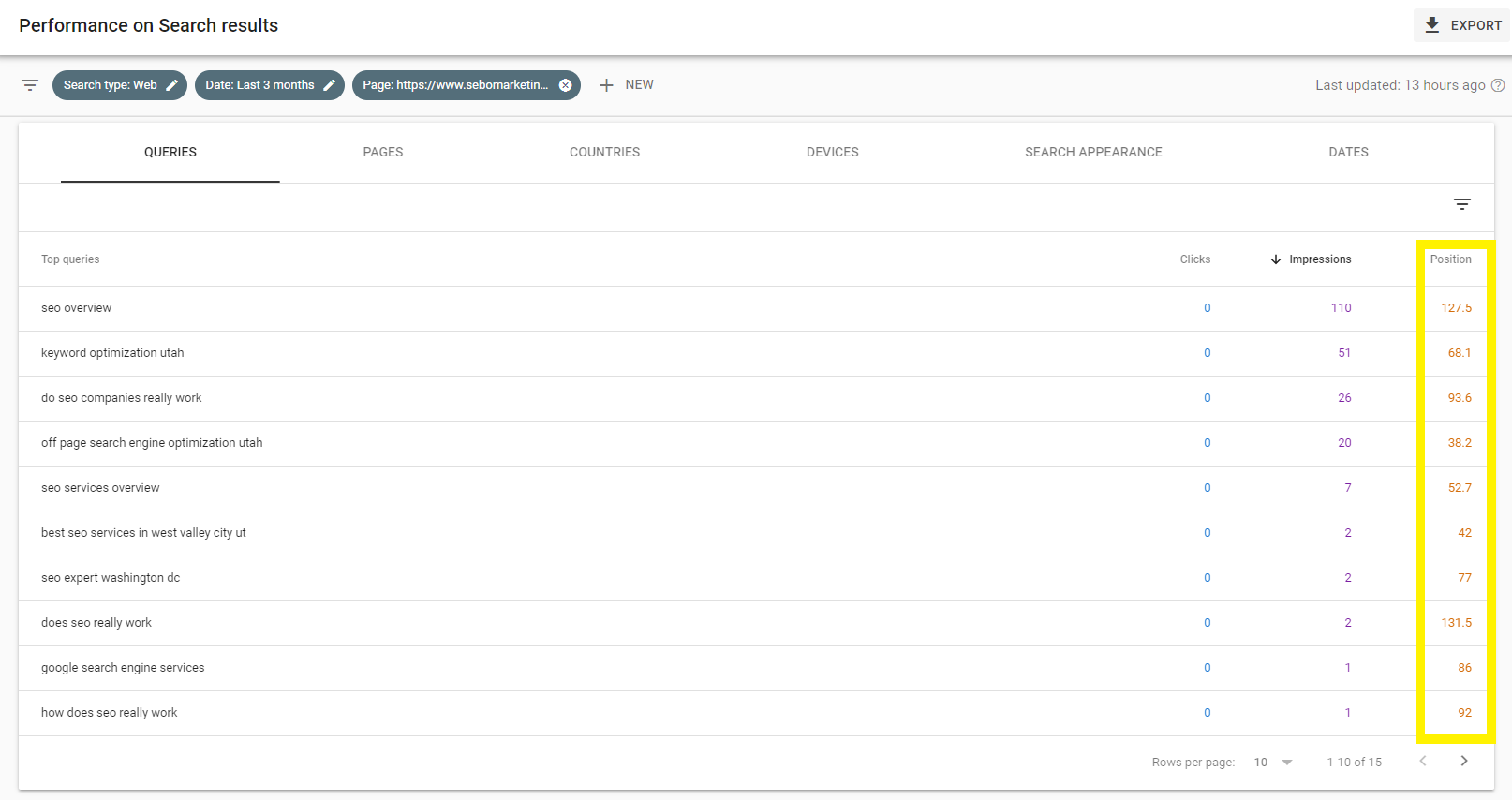Click the position value 86
Screen dimensions: 1512x800
[1464, 668]
